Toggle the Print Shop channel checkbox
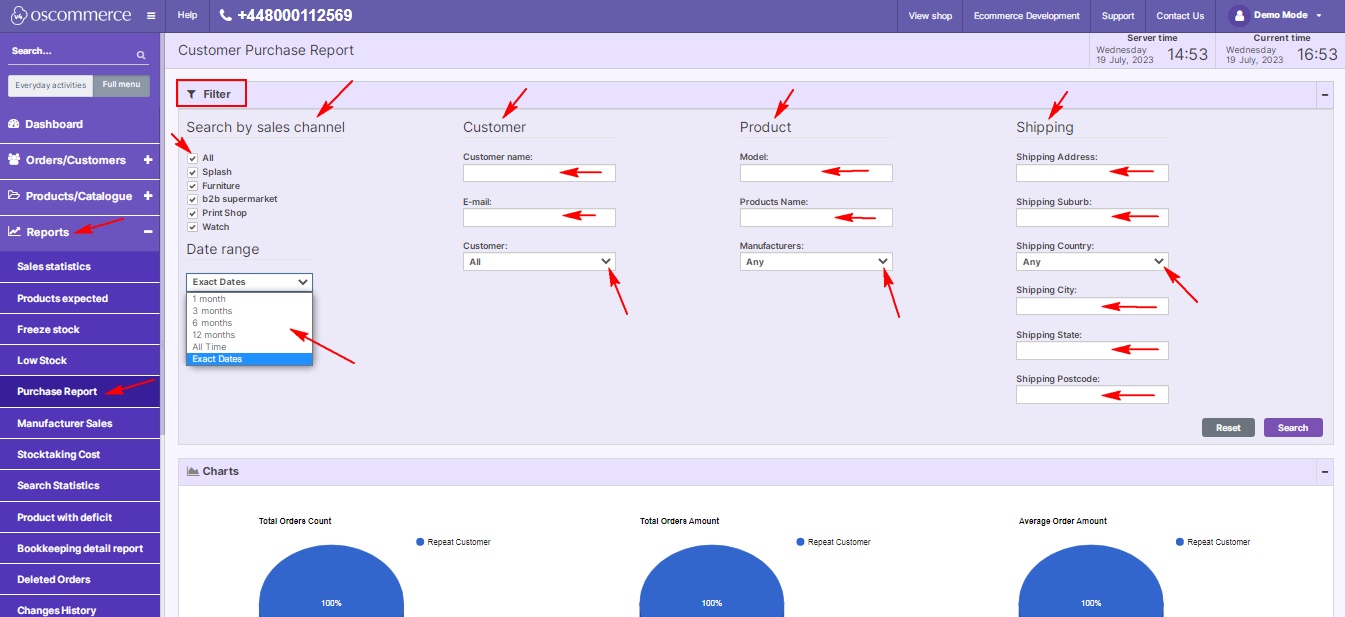 click(192, 213)
